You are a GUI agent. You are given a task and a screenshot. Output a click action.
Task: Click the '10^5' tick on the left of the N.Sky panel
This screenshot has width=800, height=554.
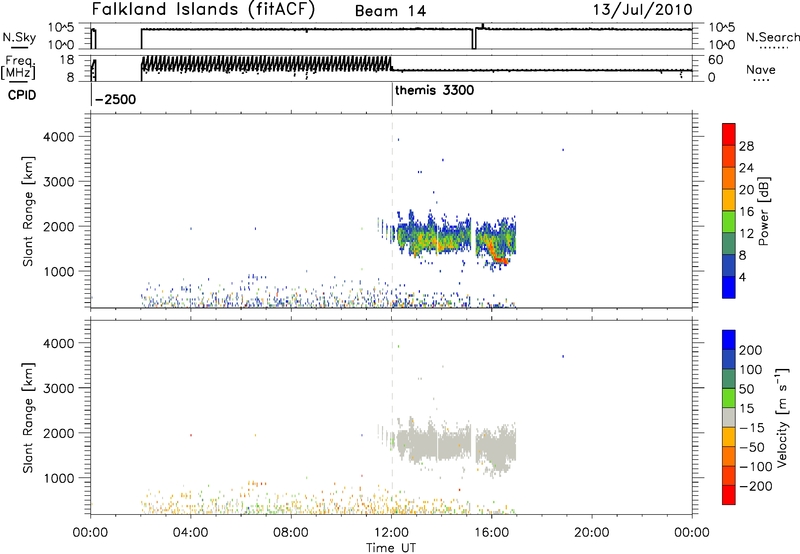[x=61, y=28]
